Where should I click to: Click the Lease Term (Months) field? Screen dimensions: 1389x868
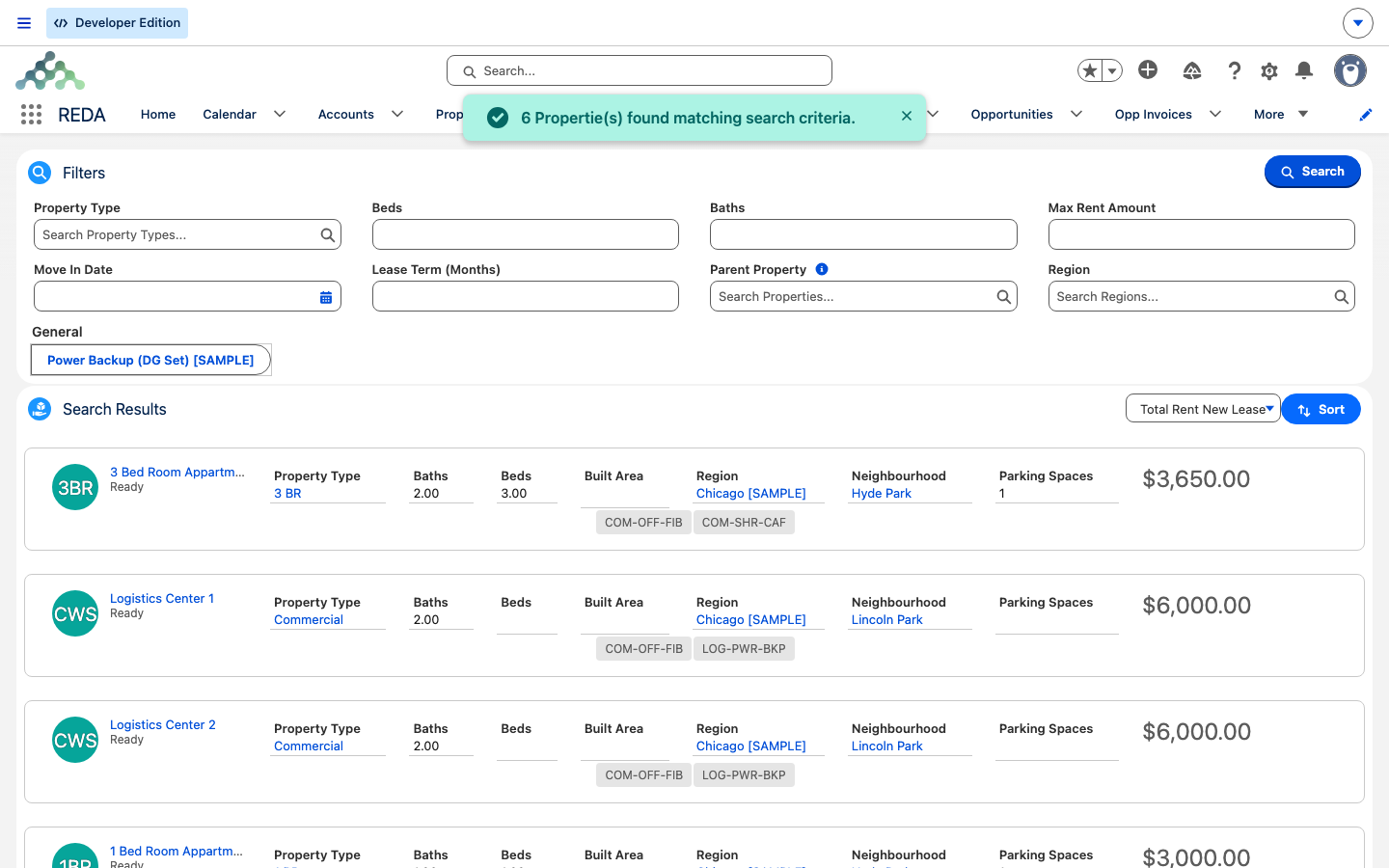point(526,296)
